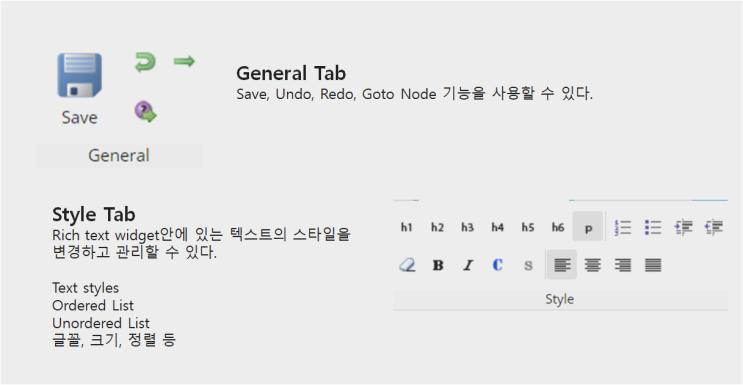This screenshot has width=743, height=385.
Task: Click the blue C text color icon
Action: pos(498,265)
